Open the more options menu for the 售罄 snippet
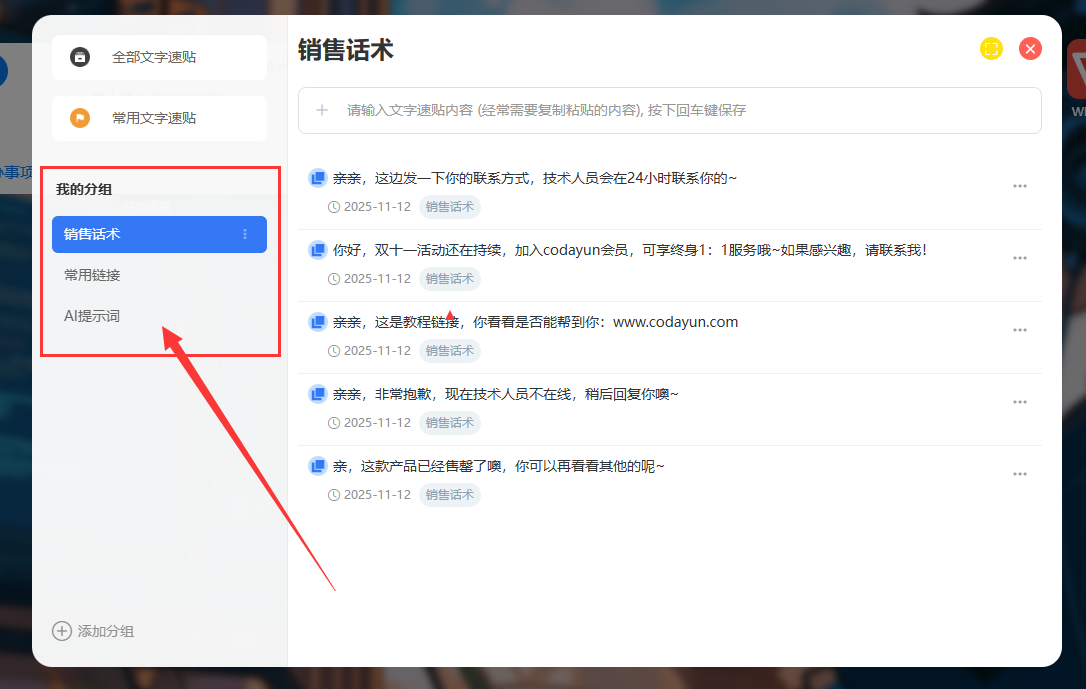 point(1020,474)
